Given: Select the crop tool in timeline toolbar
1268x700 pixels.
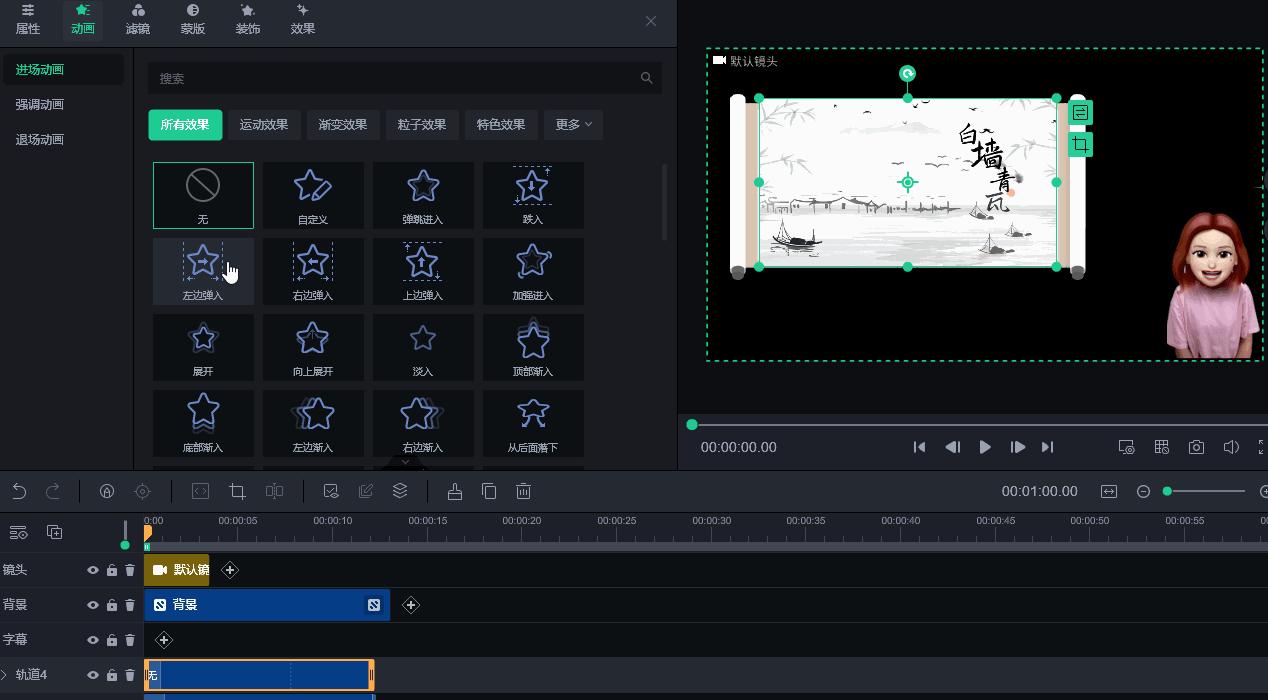Looking at the screenshot, I should point(237,491).
